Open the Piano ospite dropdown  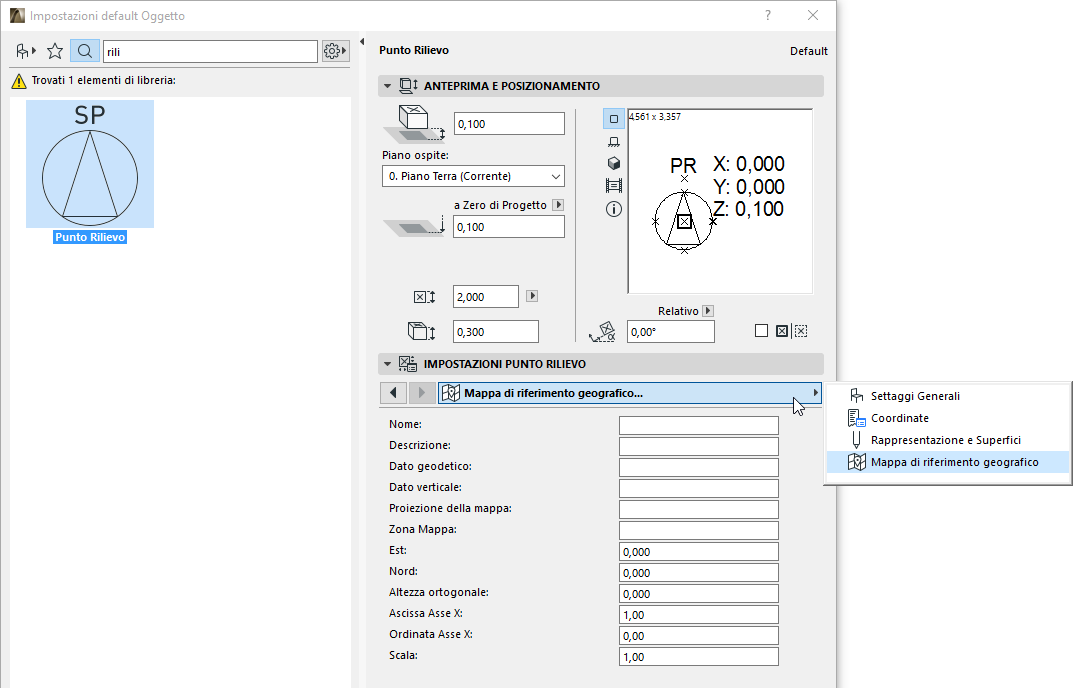click(473, 176)
